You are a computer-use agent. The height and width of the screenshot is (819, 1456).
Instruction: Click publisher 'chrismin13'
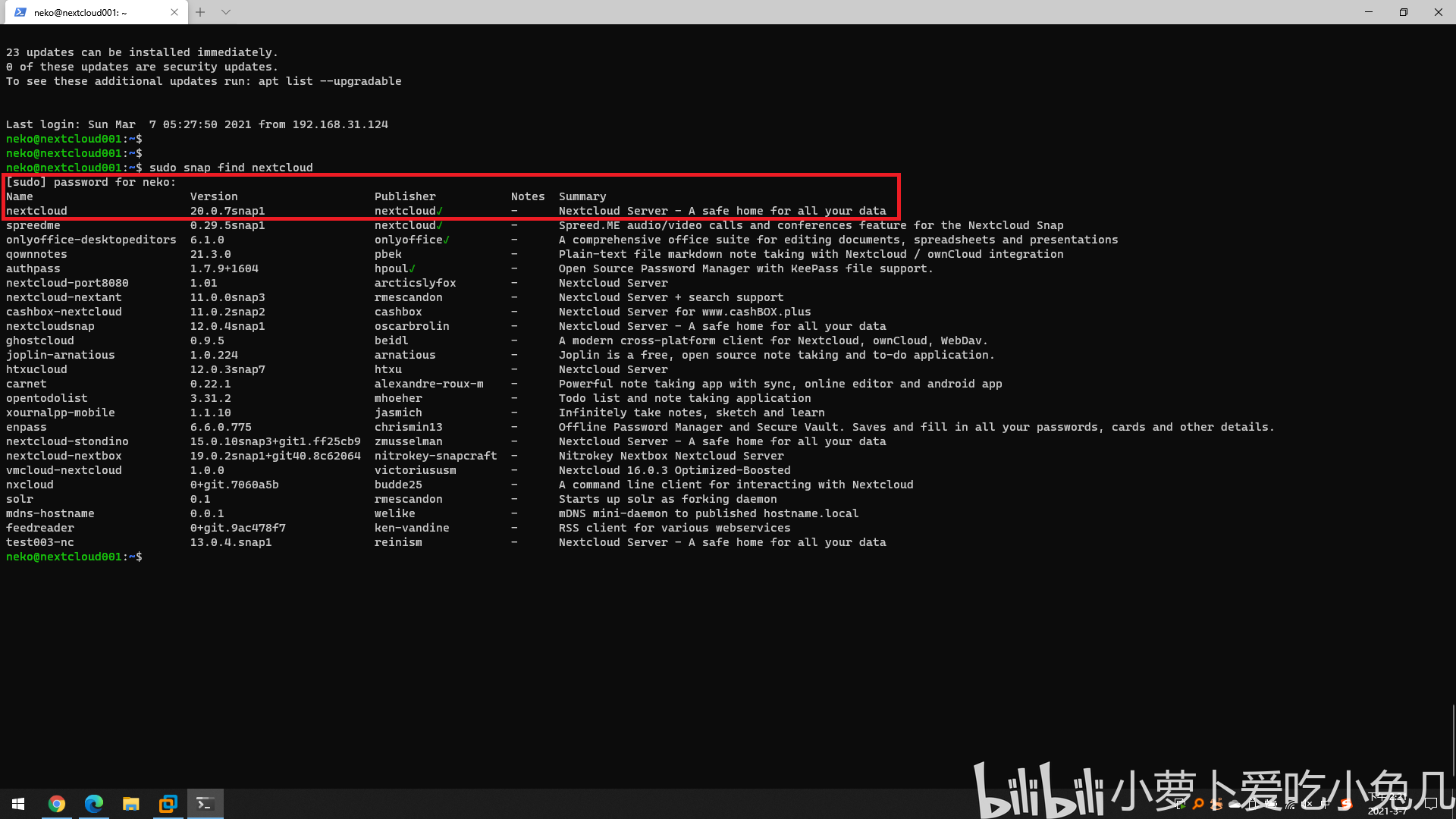click(x=409, y=427)
